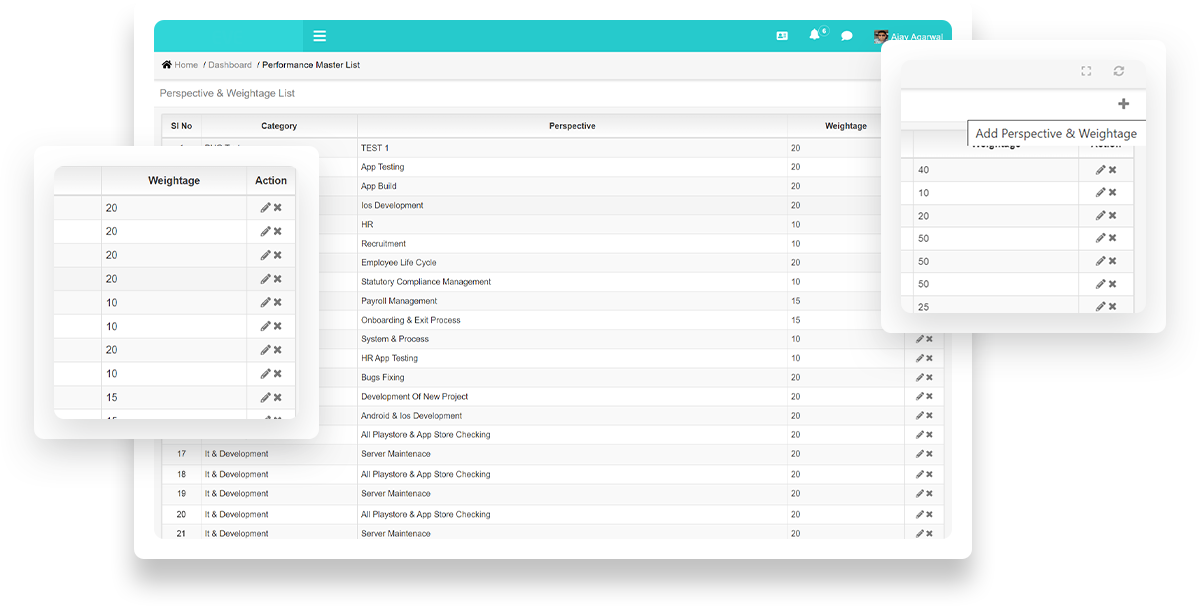The height and width of the screenshot is (606, 1200).
Task: Open the hamburger menu in the teal header
Action: pyautogui.click(x=319, y=36)
